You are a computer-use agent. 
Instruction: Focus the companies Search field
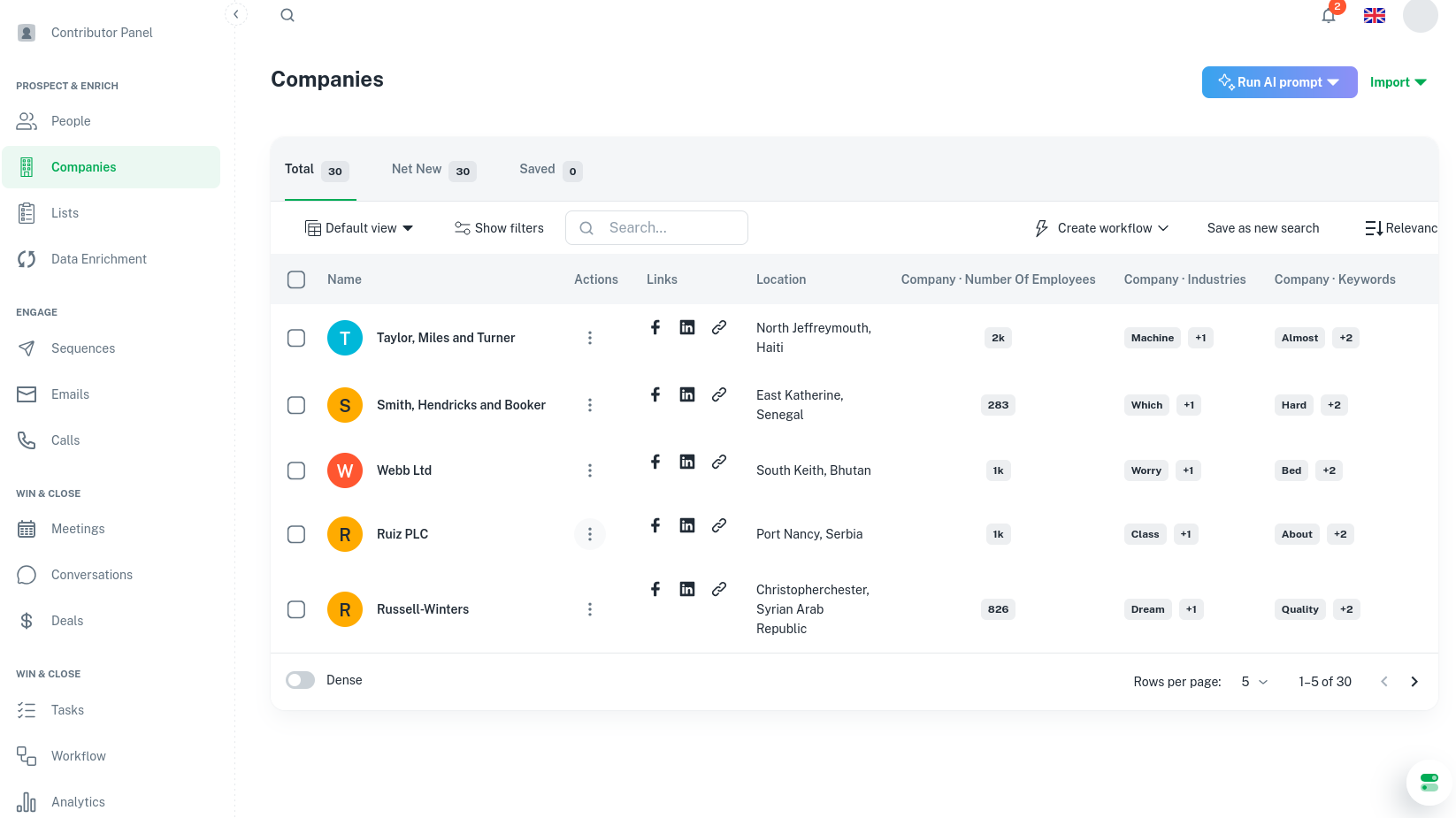point(656,228)
